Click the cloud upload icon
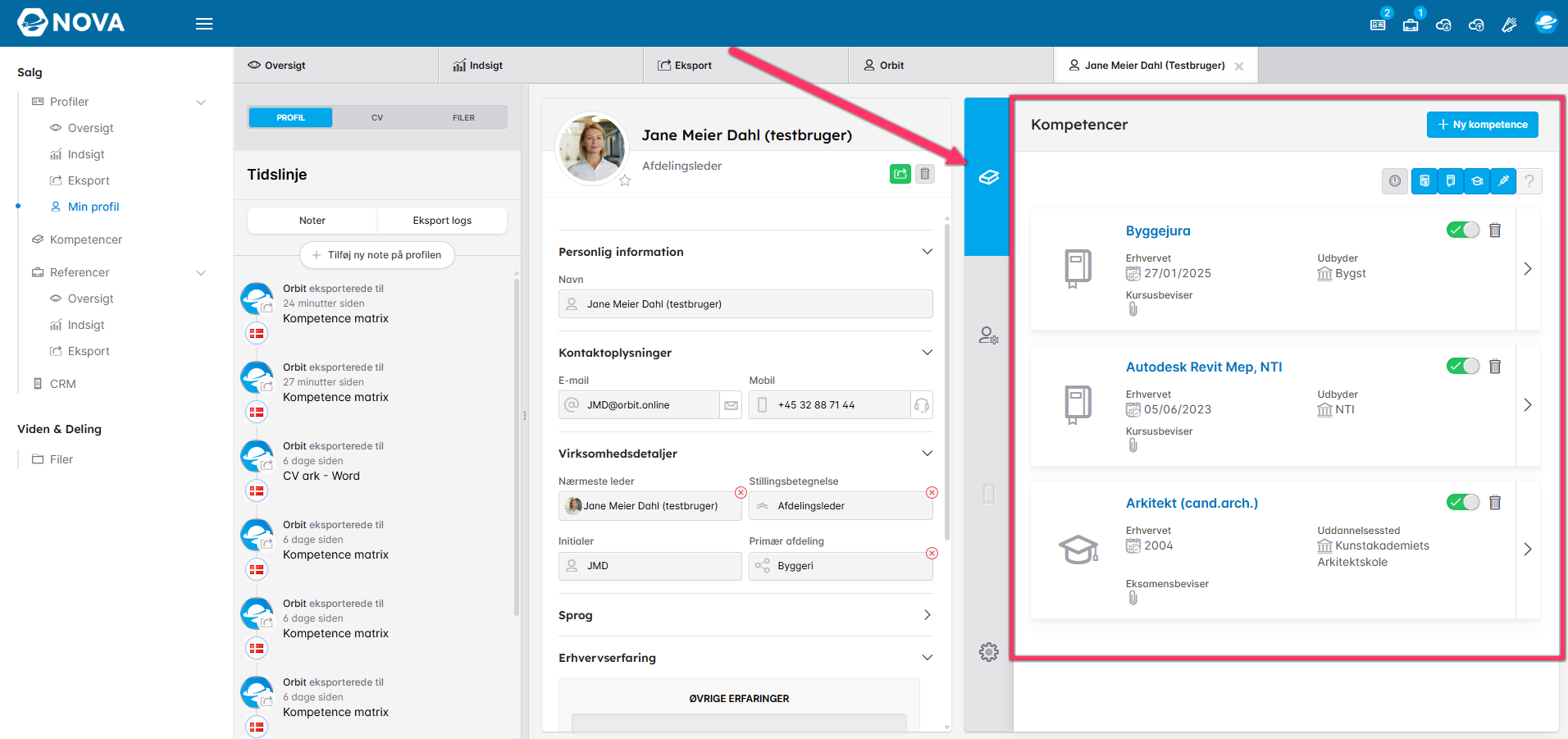 coord(1476,25)
